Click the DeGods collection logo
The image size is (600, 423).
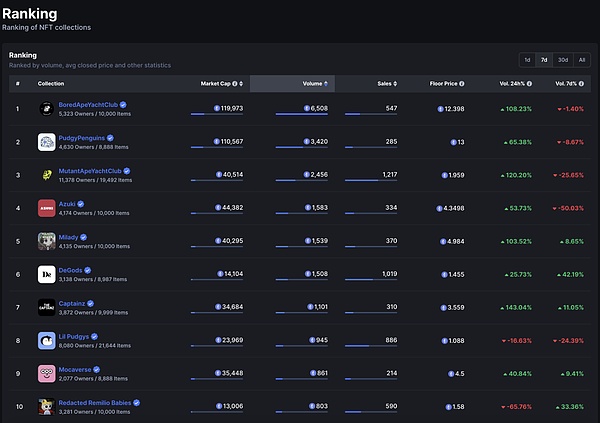coord(46,274)
